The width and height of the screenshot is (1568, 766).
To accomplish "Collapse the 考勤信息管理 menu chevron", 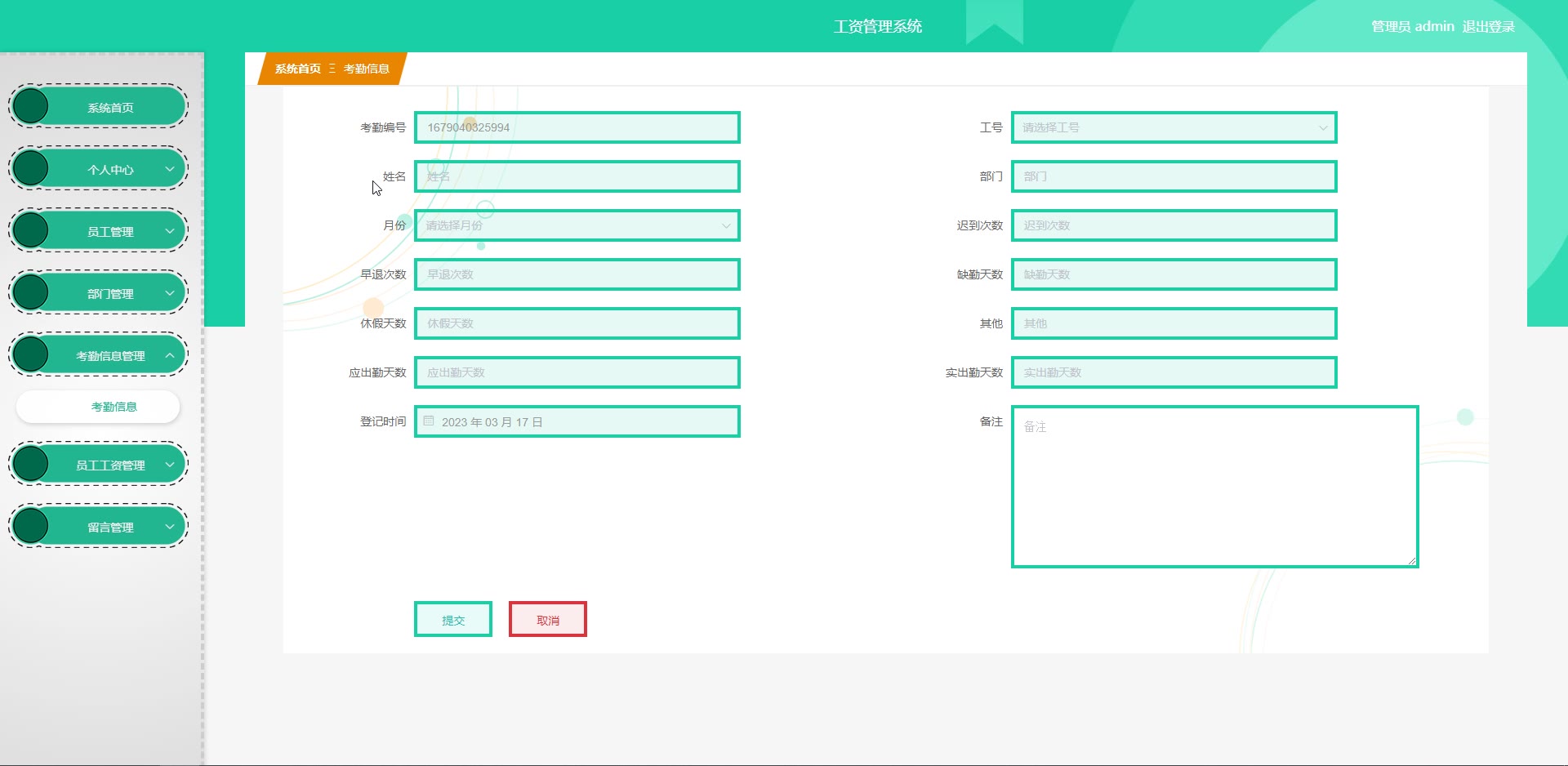I will pyautogui.click(x=170, y=355).
